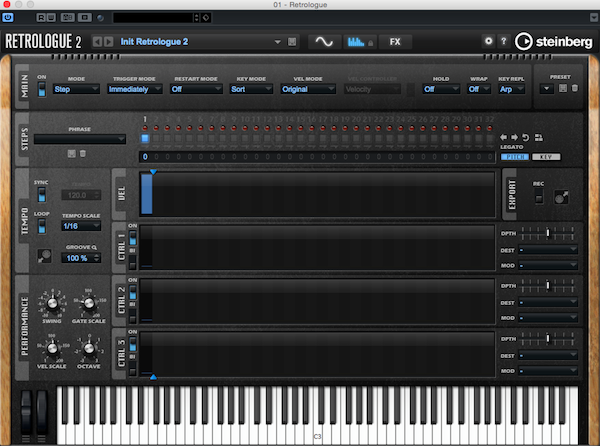Screen dimensions: 600x446
Task: Click the Write automation W button
Action: pos(51,17)
